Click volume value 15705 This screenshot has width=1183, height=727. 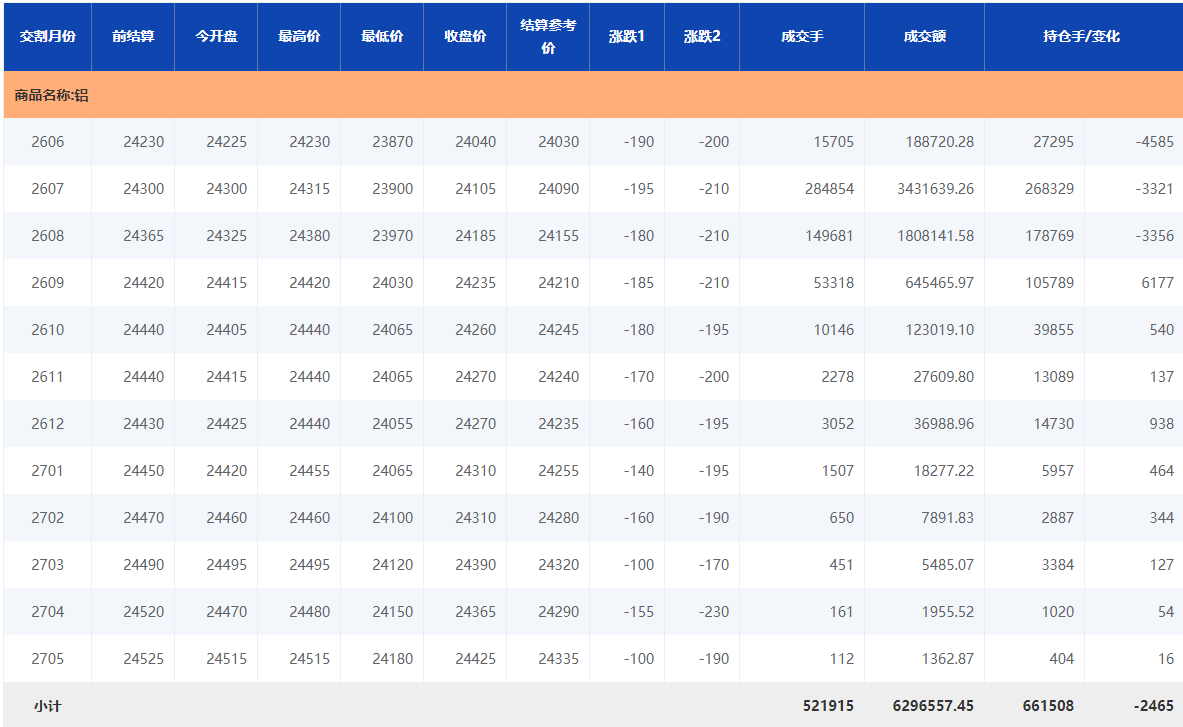pos(834,142)
